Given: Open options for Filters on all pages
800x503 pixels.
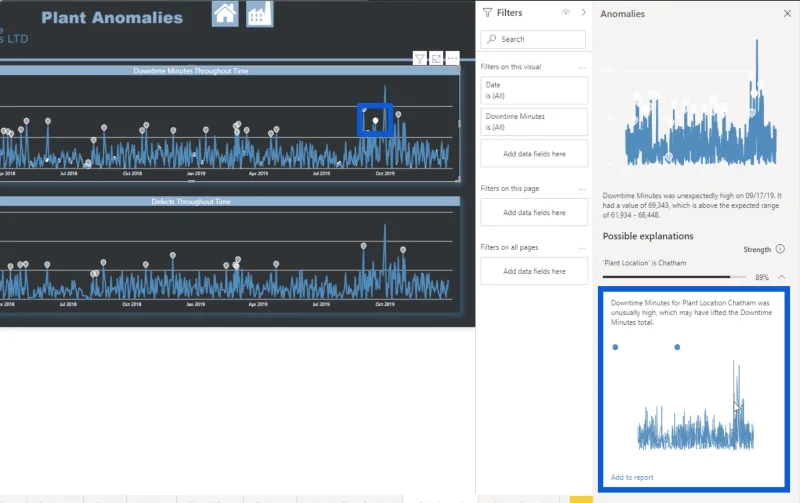Looking at the screenshot, I should [x=582, y=248].
